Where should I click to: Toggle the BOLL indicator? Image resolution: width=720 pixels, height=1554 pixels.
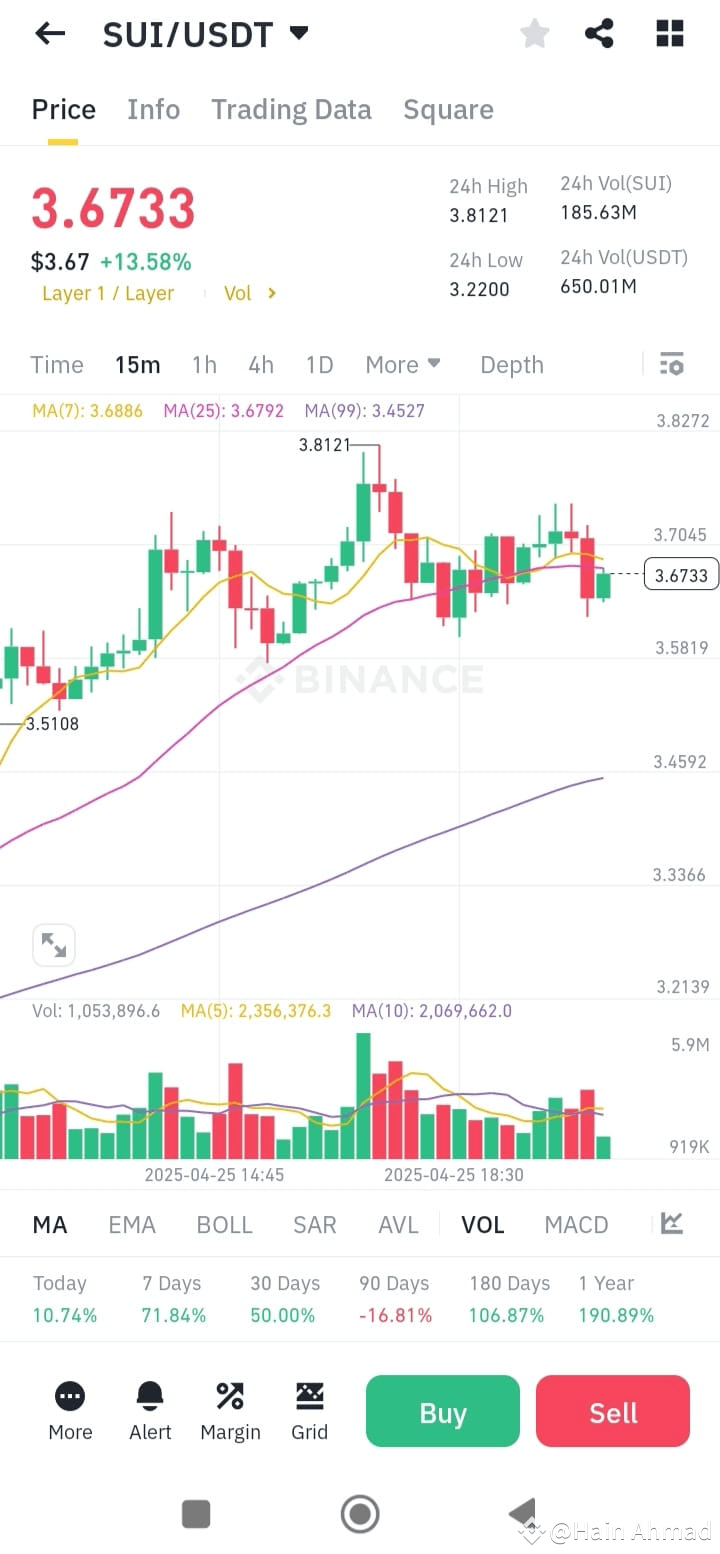[x=224, y=1224]
